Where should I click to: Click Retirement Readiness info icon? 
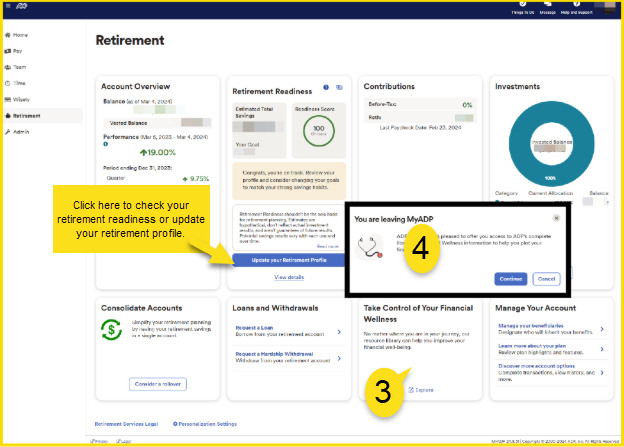pos(326,87)
